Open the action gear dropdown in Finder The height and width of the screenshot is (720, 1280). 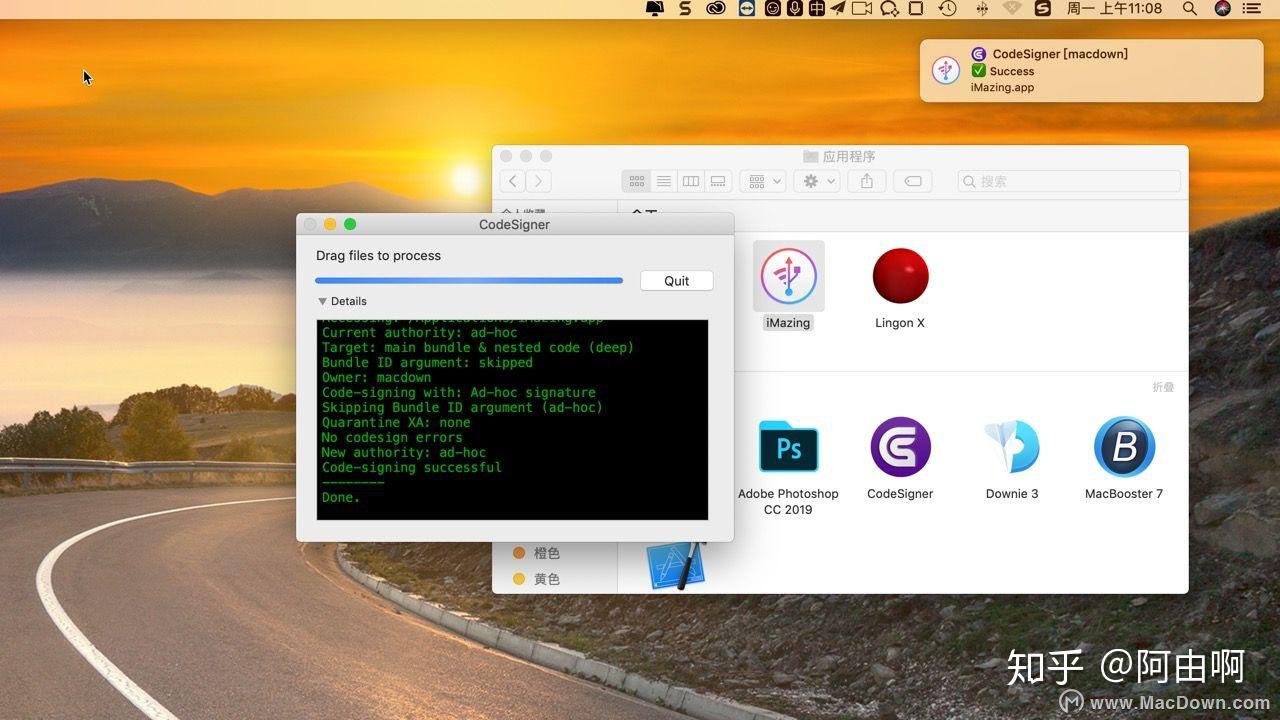(x=813, y=181)
